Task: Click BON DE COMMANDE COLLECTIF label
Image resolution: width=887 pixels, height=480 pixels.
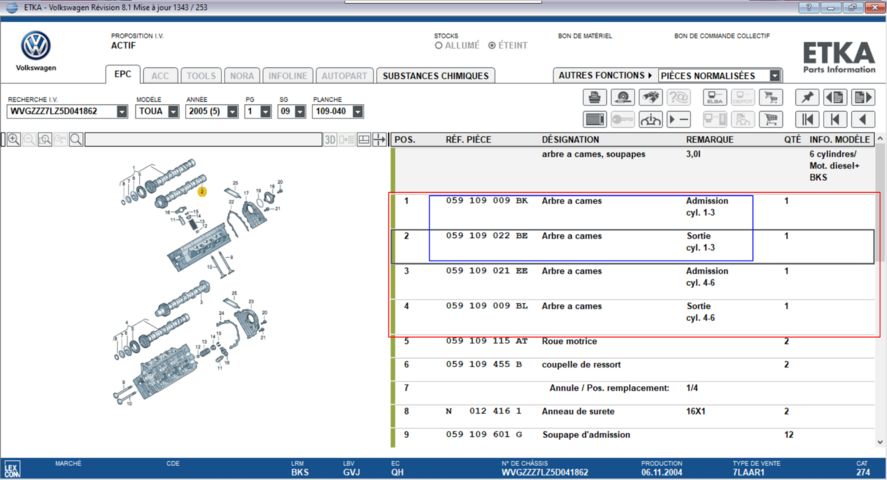Action: click(722, 36)
